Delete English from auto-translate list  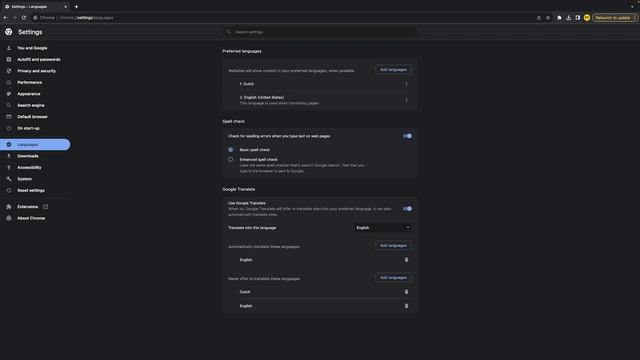tap(406, 260)
